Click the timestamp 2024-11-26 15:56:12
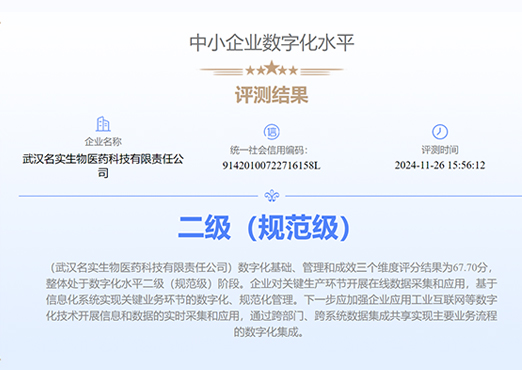 440,165
